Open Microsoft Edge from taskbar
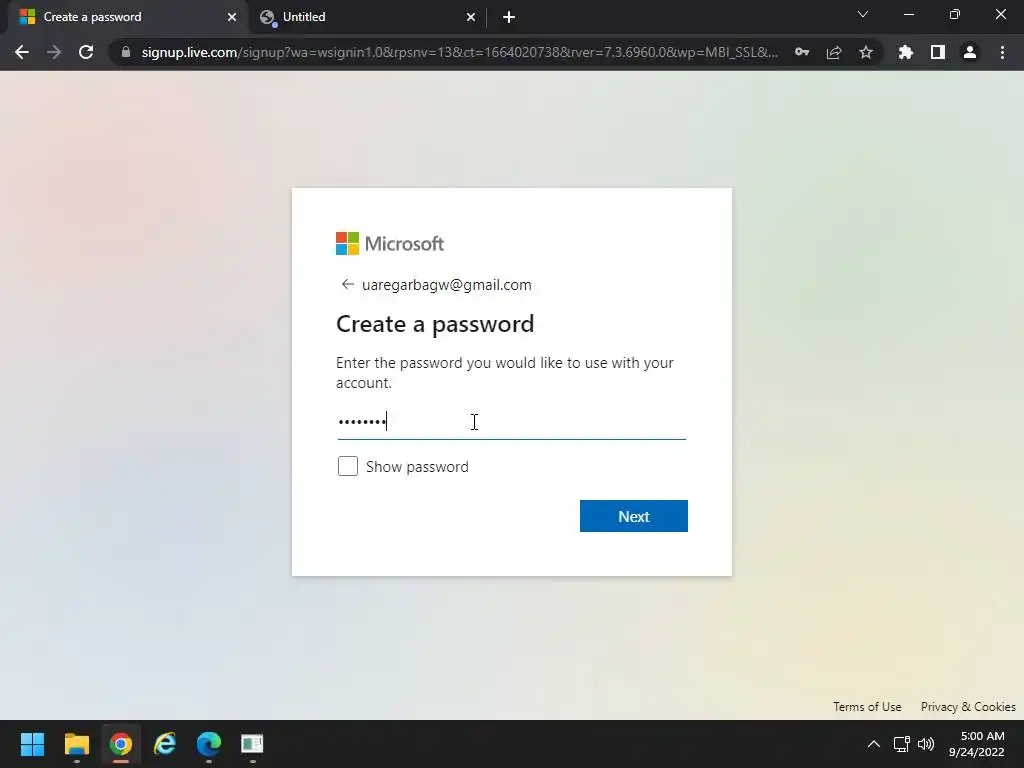This screenshot has width=1024, height=768. pos(208,744)
